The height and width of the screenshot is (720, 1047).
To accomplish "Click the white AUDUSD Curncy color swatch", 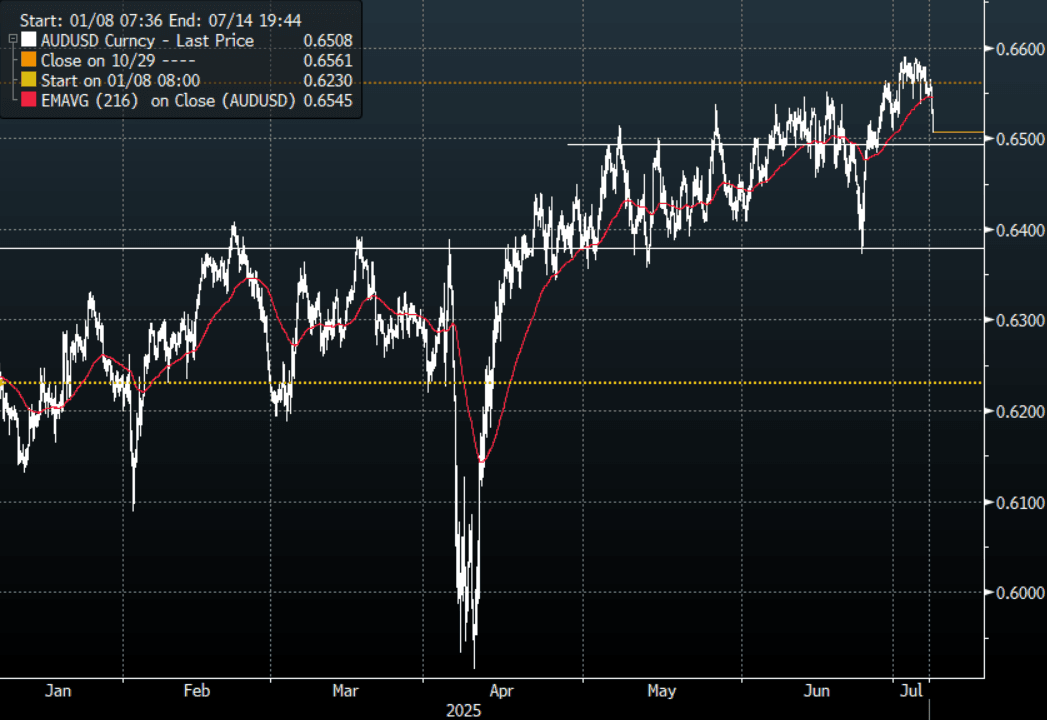I will point(29,40).
